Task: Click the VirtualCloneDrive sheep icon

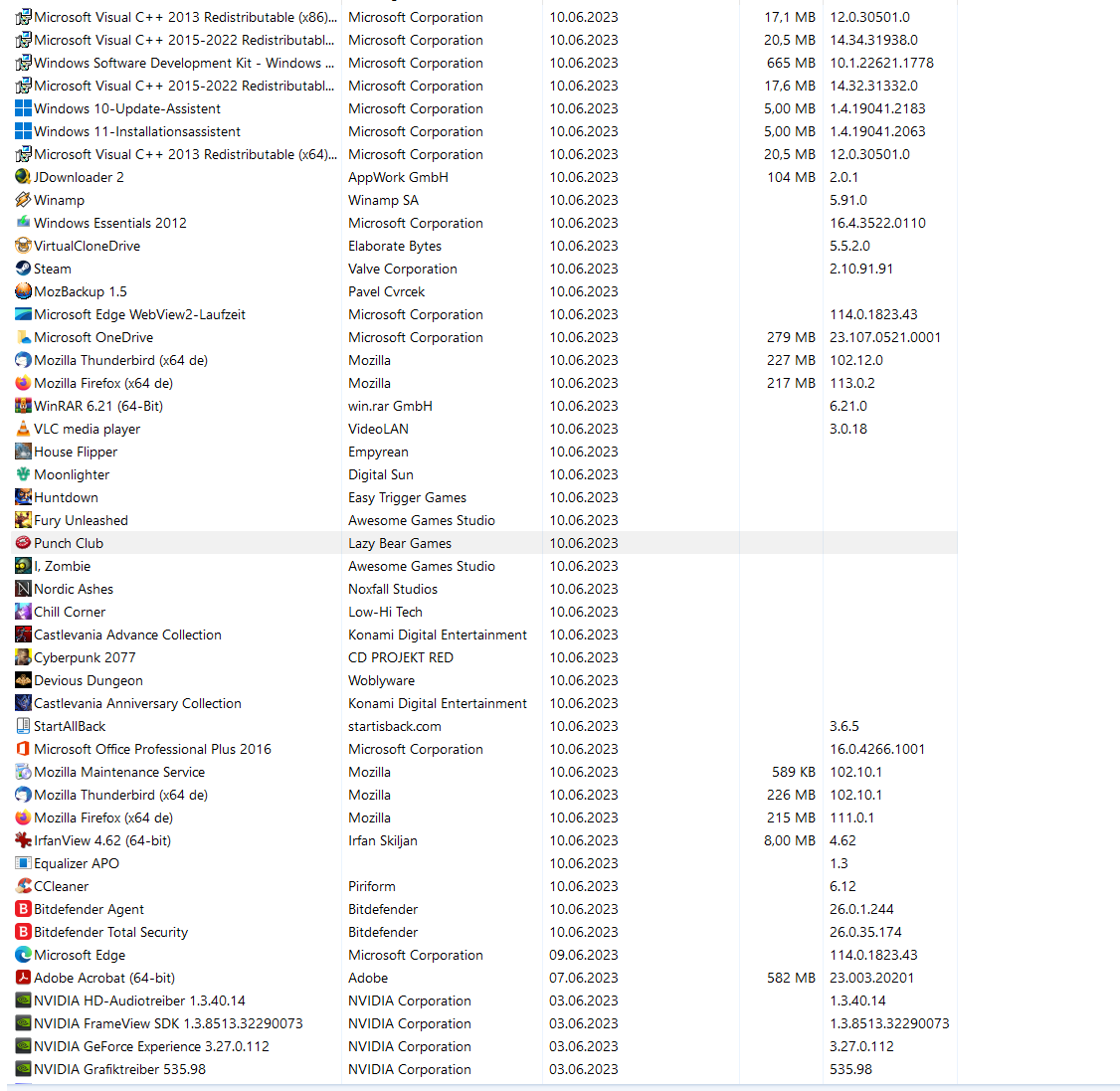Action: 23,245
